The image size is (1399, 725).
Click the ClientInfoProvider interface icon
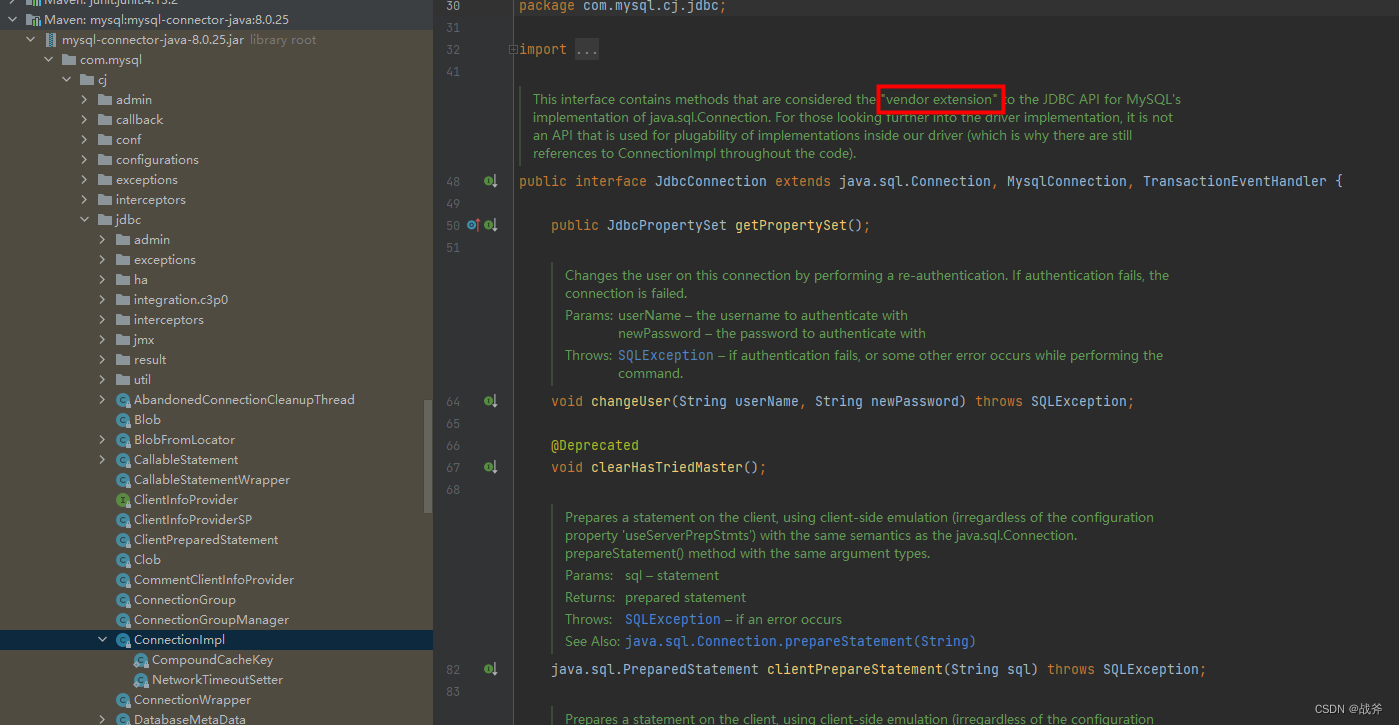pos(124,500)
